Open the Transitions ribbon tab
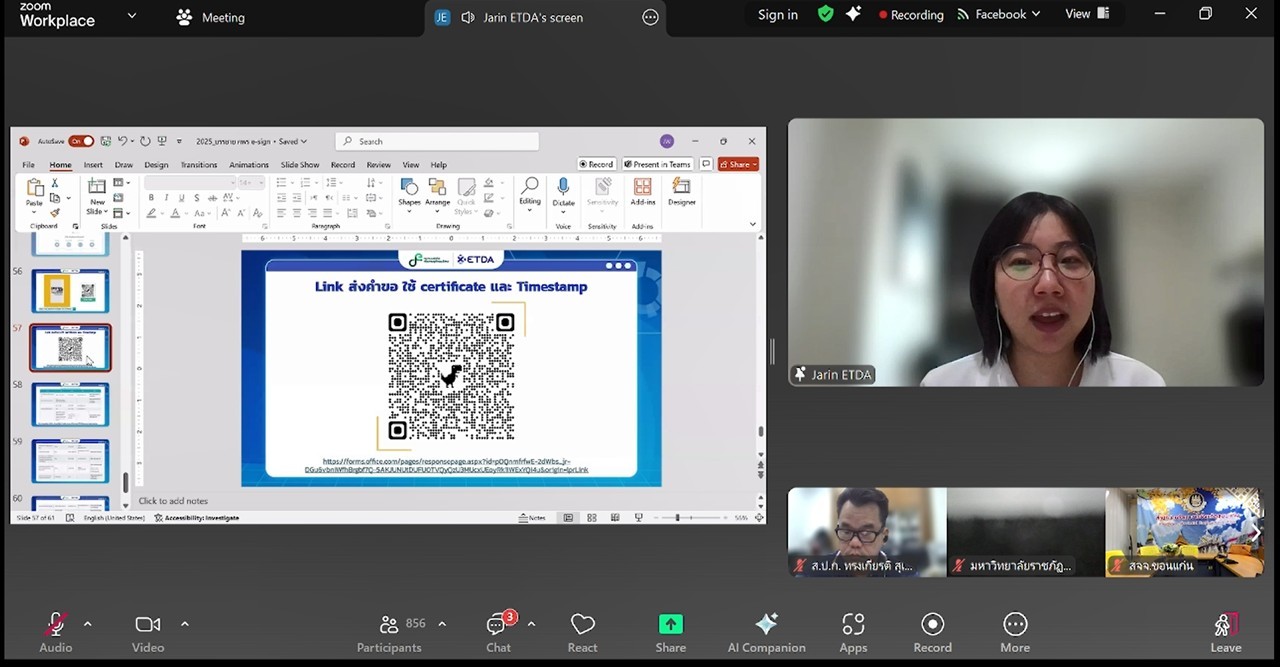The height and width of the screenshot is (668, 1280). coord(199,165)
